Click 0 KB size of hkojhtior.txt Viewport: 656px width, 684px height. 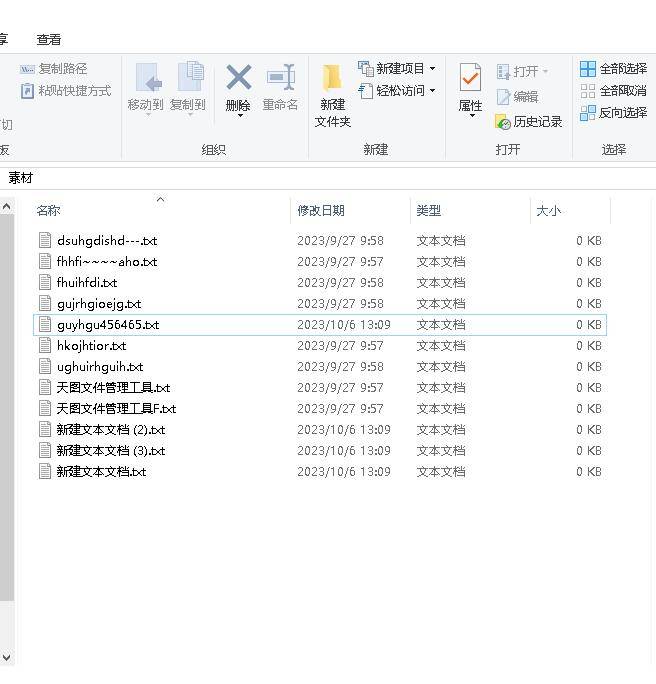coord(589,345)
